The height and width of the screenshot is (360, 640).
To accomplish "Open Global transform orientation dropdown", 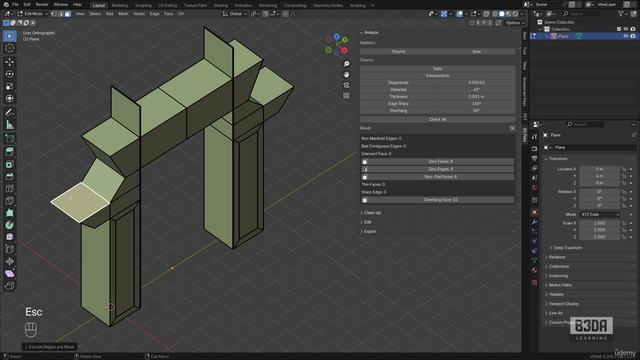I will click(x=235, y=14).
